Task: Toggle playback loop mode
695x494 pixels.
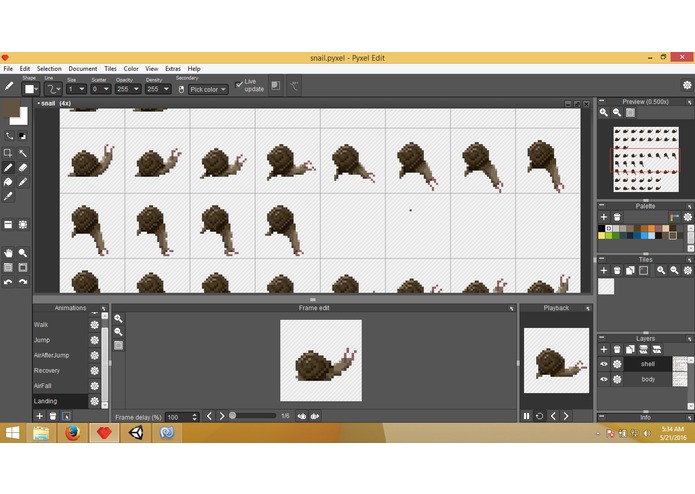Action: pyautogui.click(x=539, y=416)
